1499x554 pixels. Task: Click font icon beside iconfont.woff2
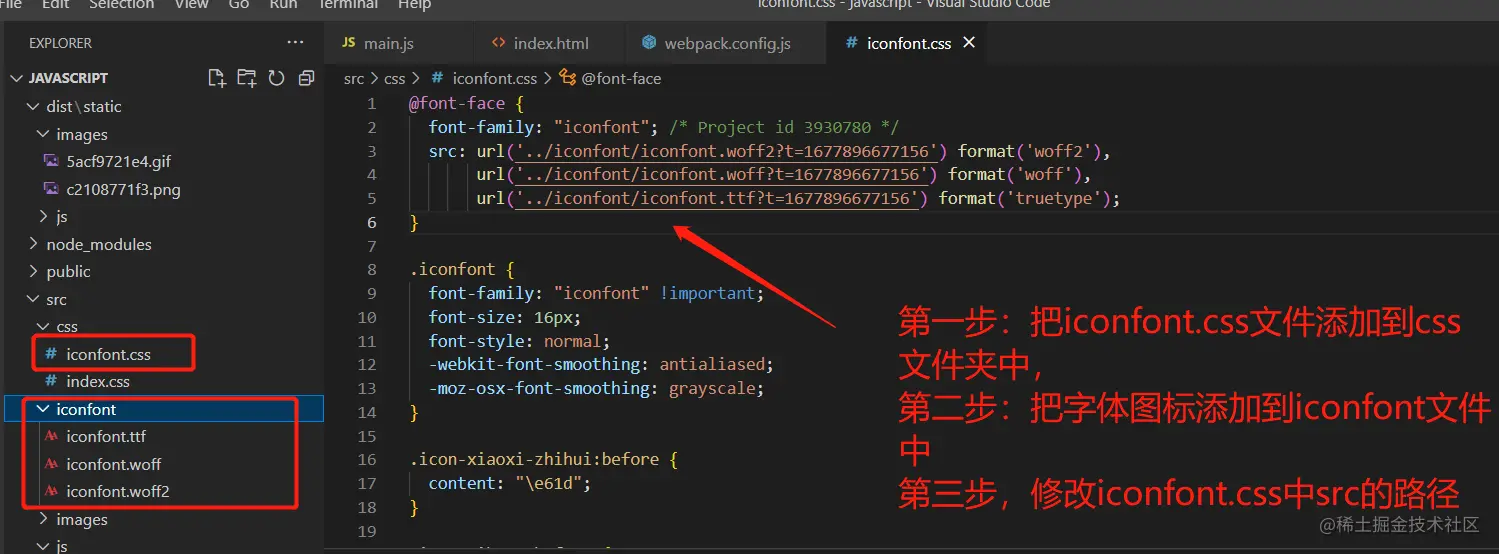click(x=51, y=491)
